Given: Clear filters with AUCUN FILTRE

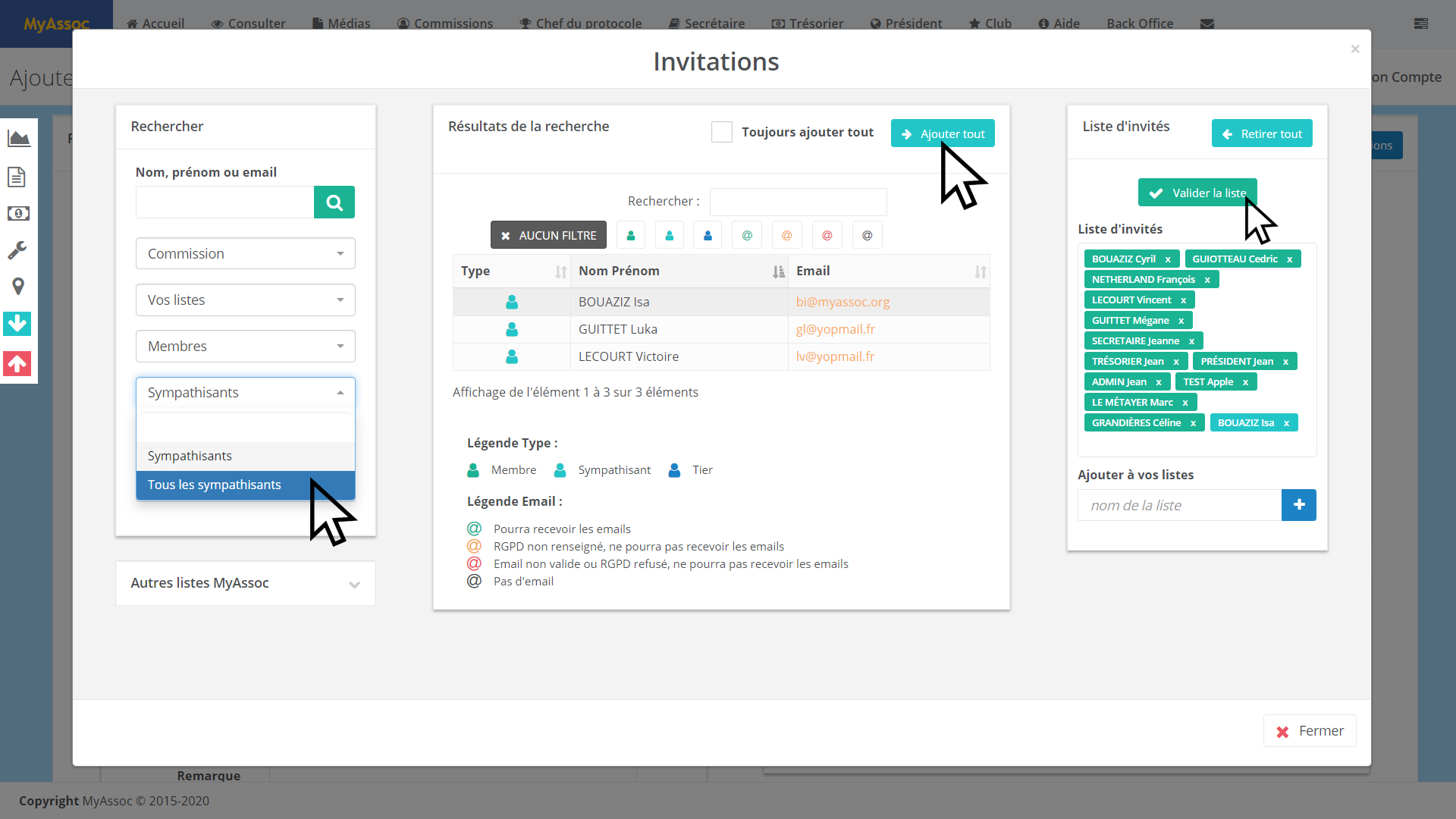Looking at the screenshot, I should pos(548,235).
